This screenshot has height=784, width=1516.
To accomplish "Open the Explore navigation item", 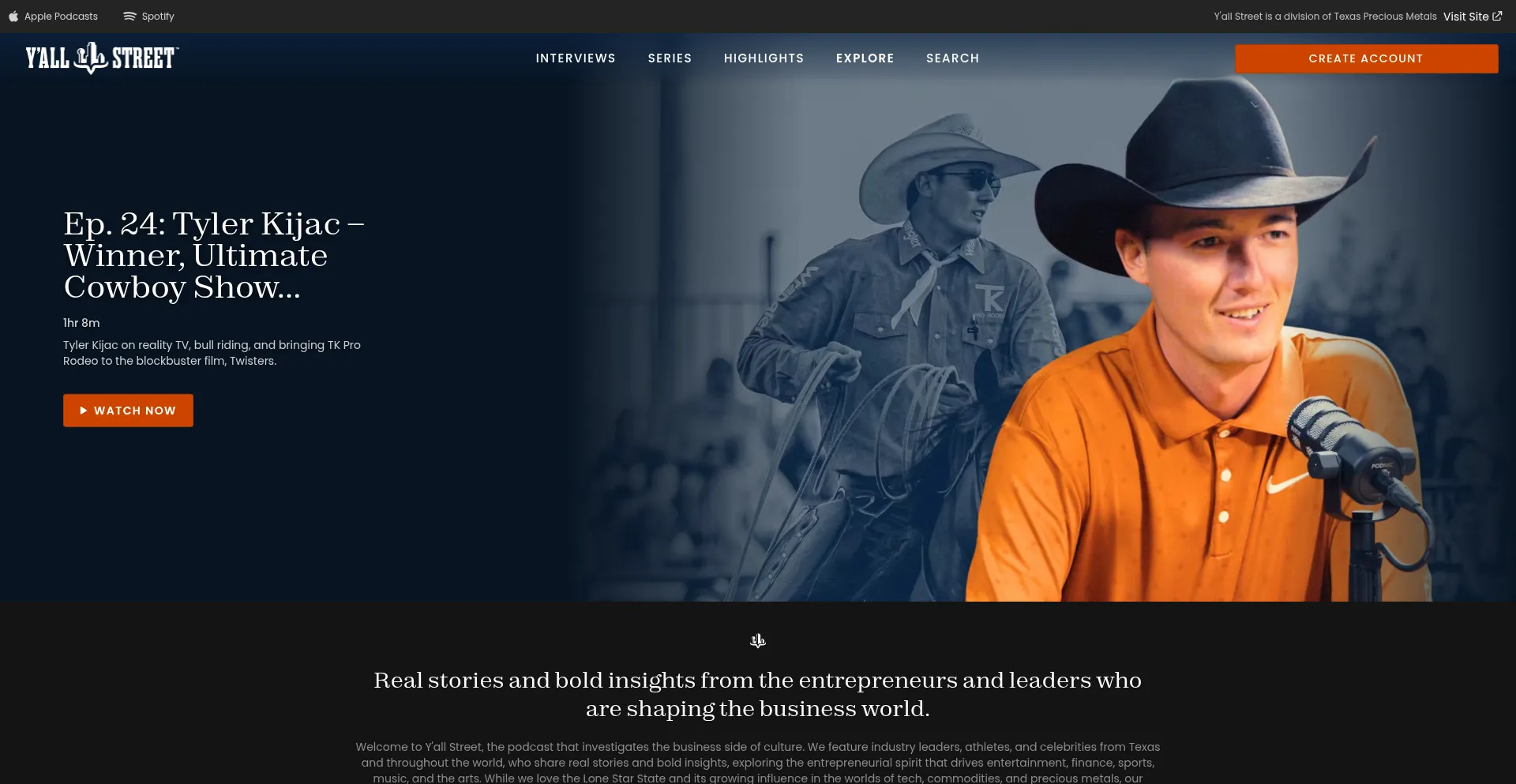I will click(865, 58).
